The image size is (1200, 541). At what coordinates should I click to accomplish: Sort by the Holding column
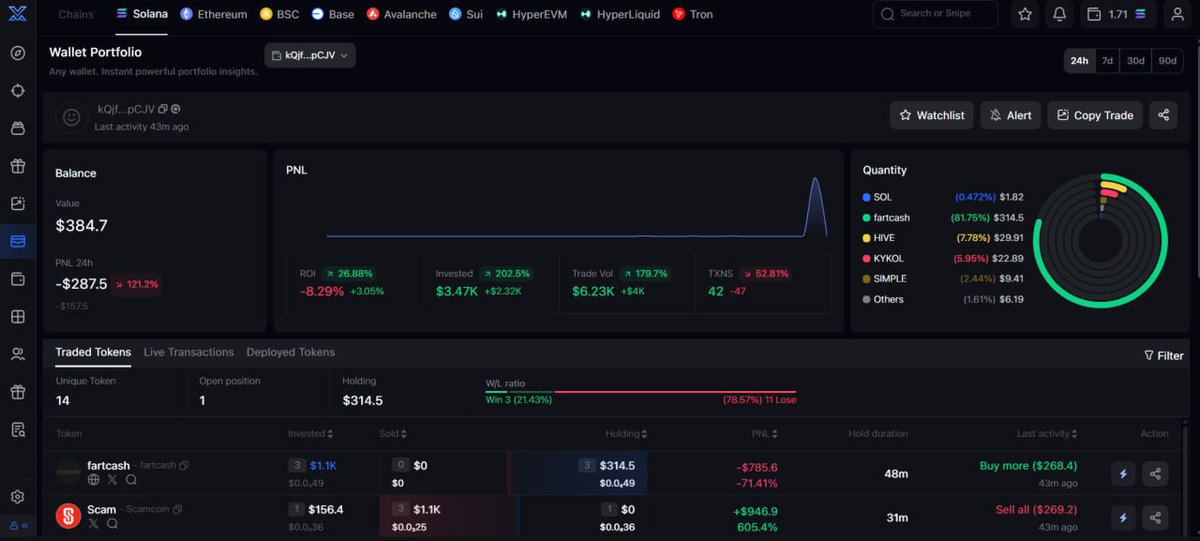[x=626, y=434]
